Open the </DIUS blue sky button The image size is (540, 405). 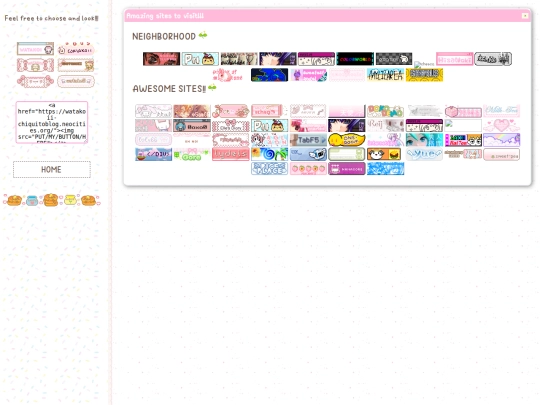coord(153,154)
